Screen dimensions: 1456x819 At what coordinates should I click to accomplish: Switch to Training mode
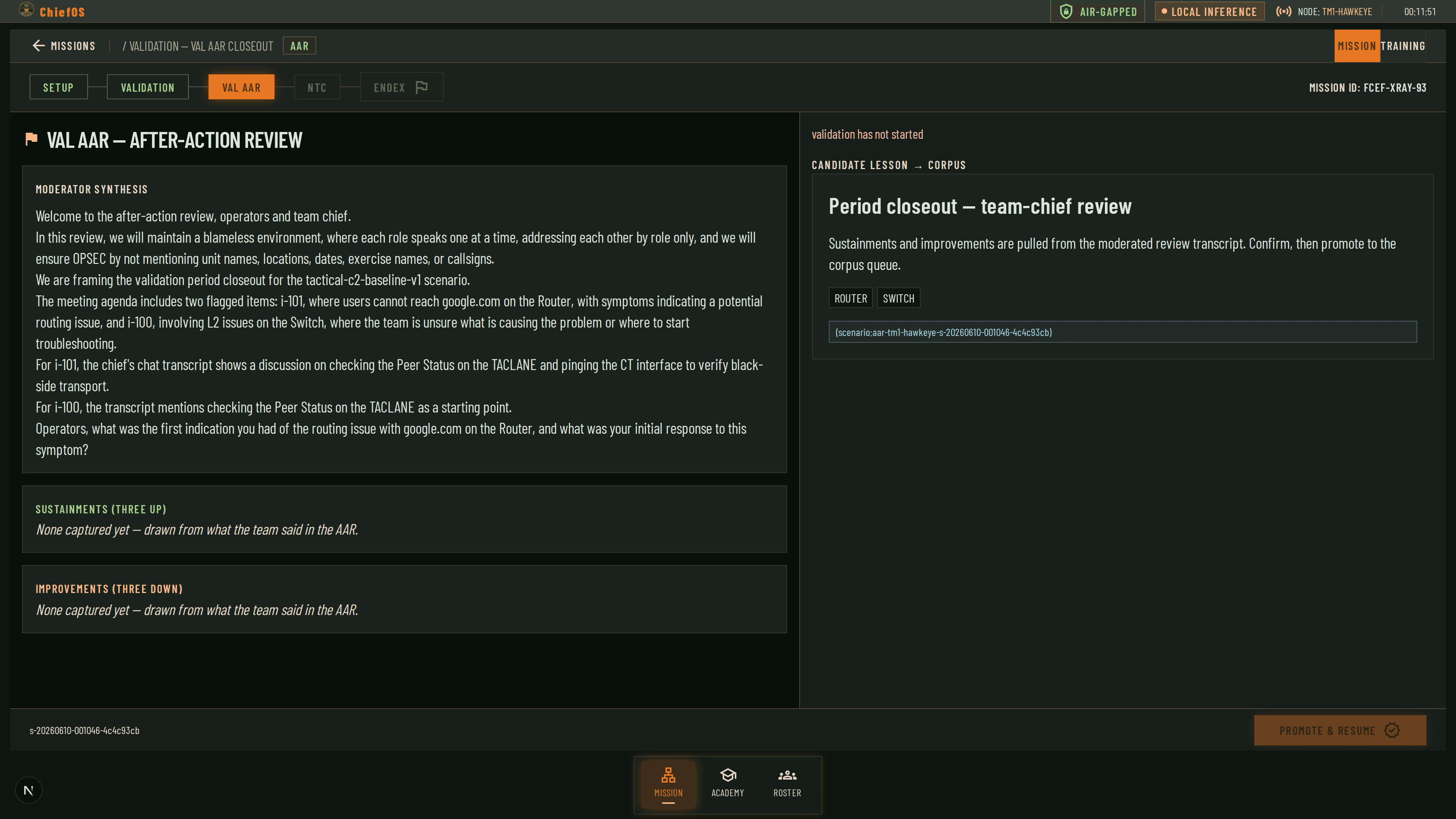1402,46
